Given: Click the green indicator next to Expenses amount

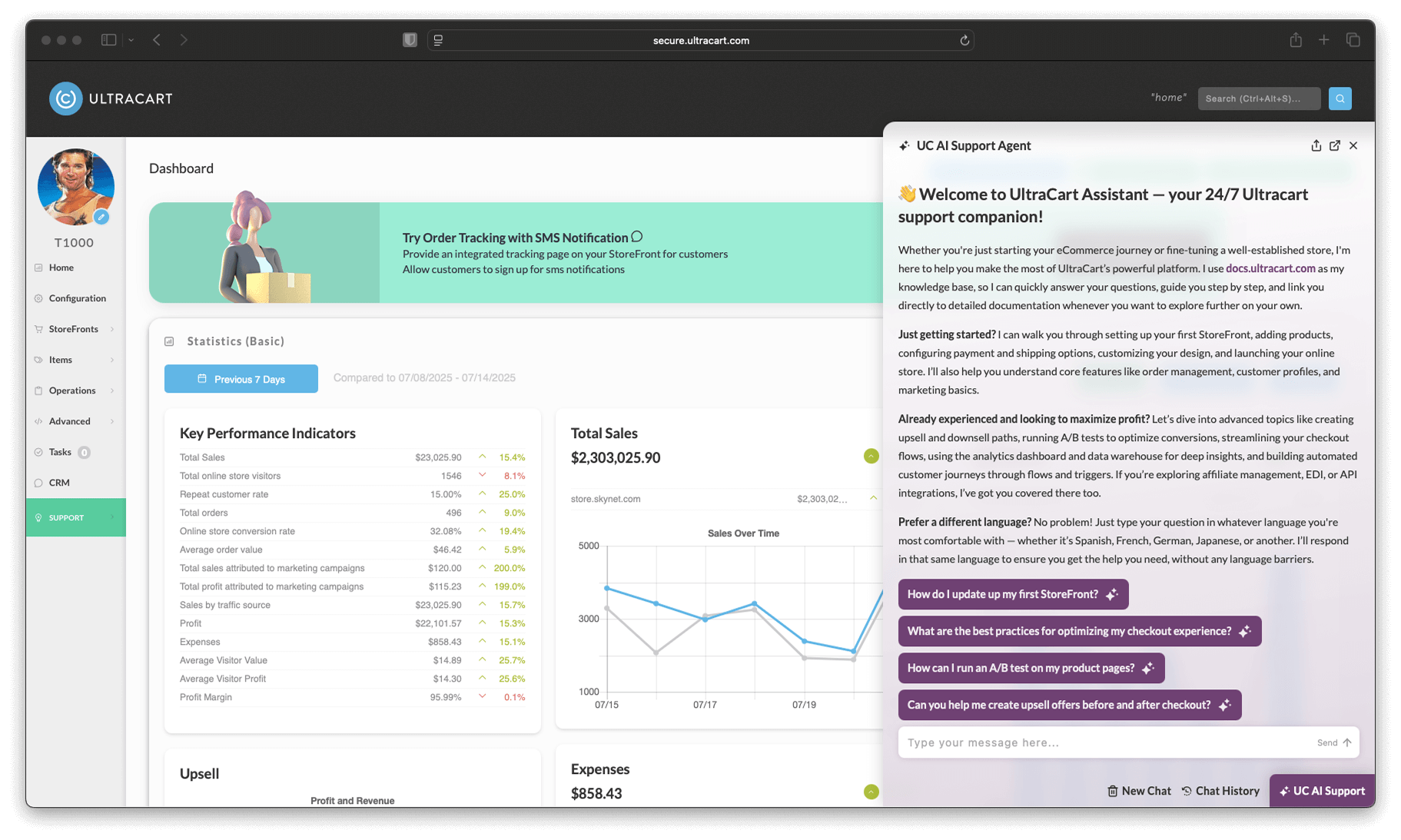Looking at the screenshot, I should pos(871,792).
